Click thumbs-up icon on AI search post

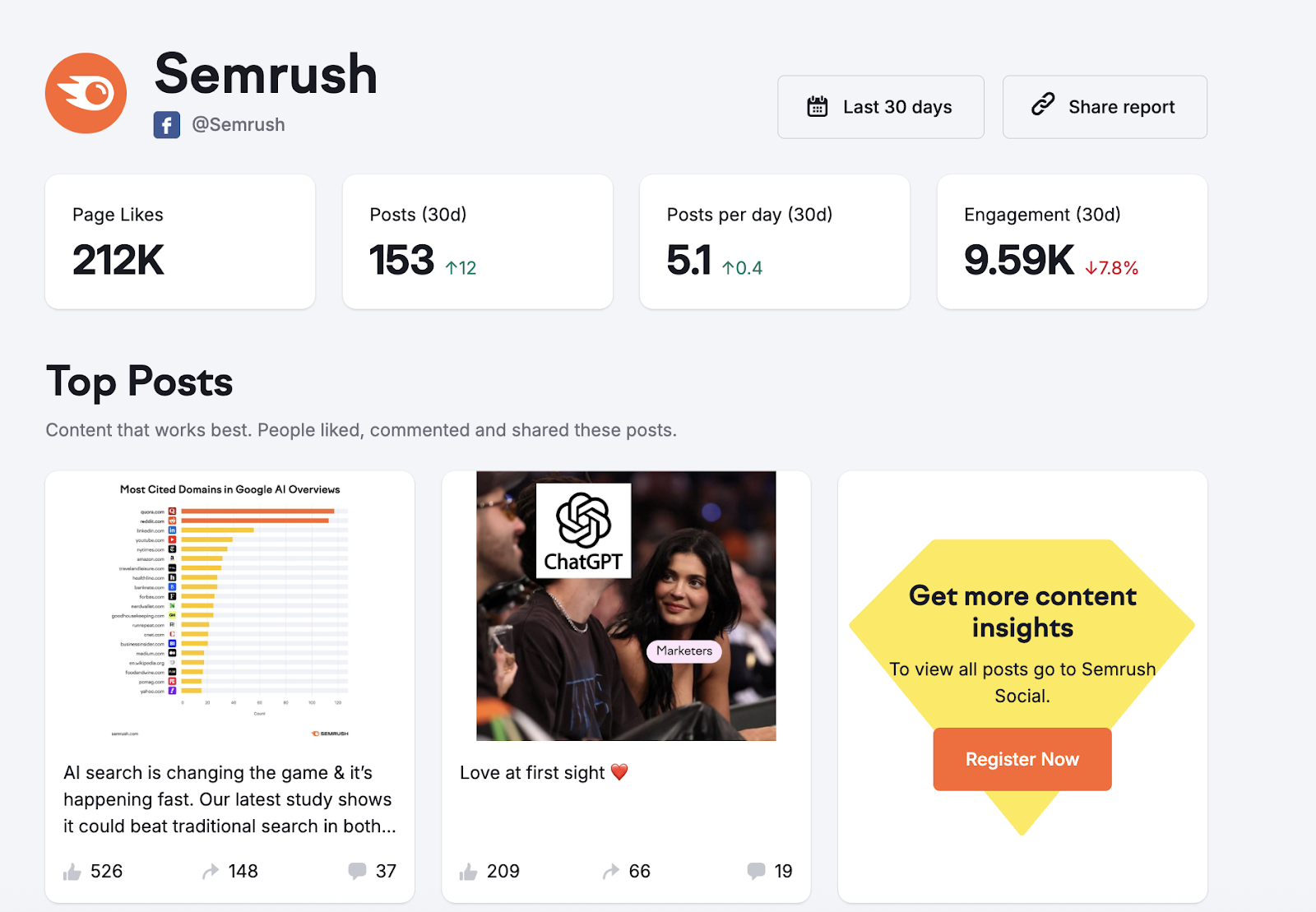(72, 872)
